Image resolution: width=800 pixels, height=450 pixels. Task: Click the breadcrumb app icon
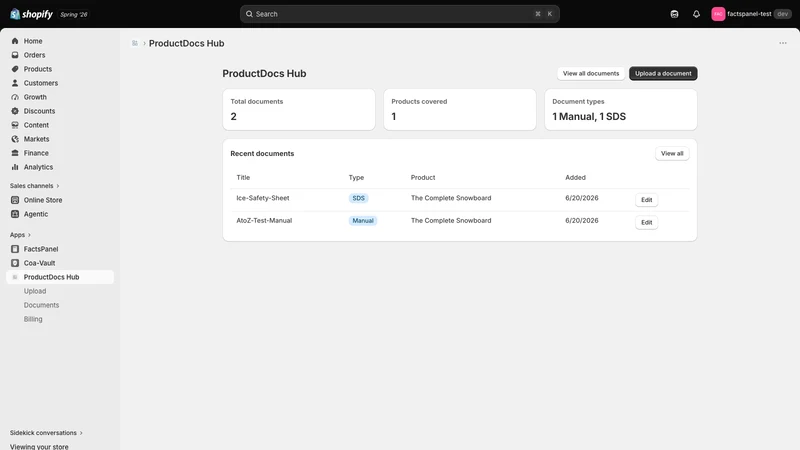click(135, 43)
